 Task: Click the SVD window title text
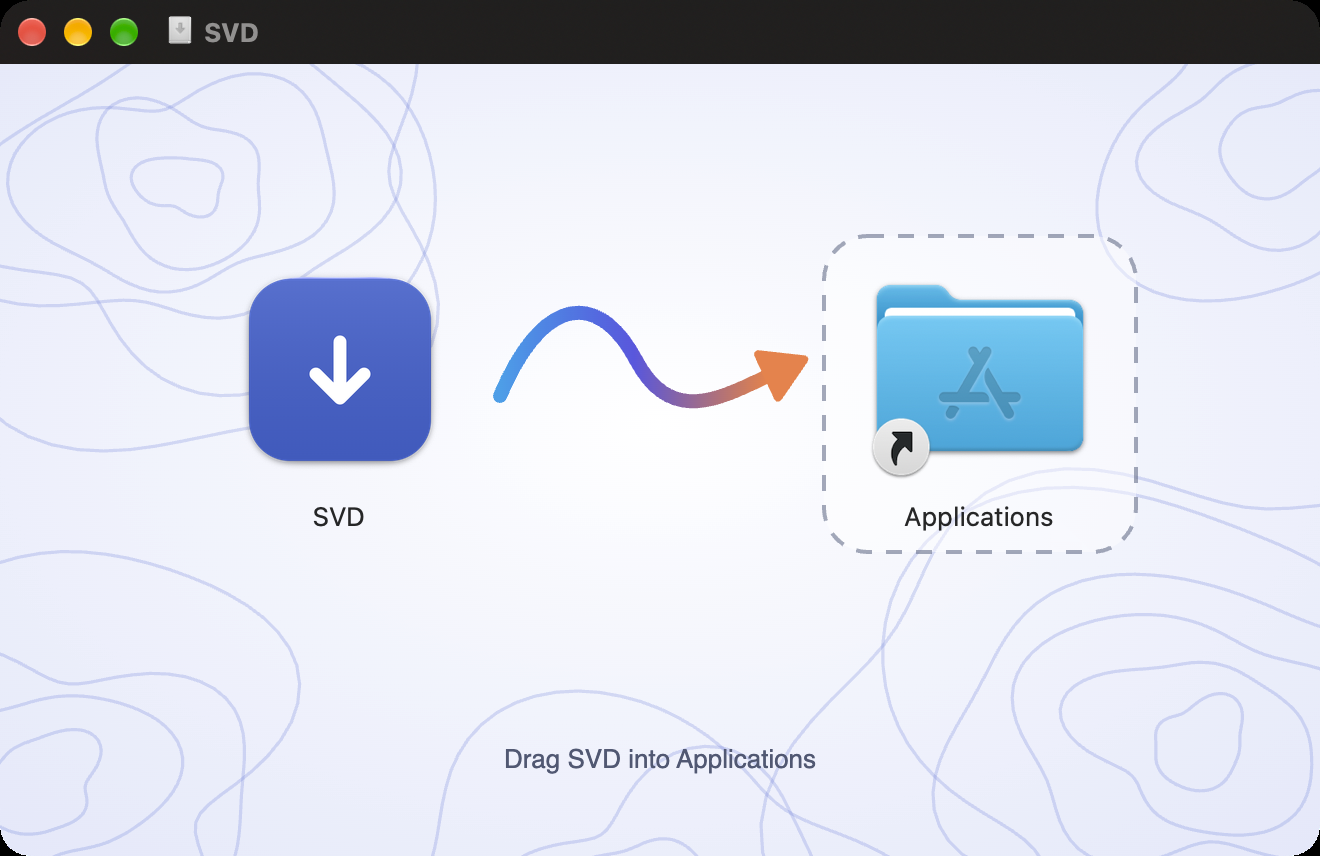(231, 33)
